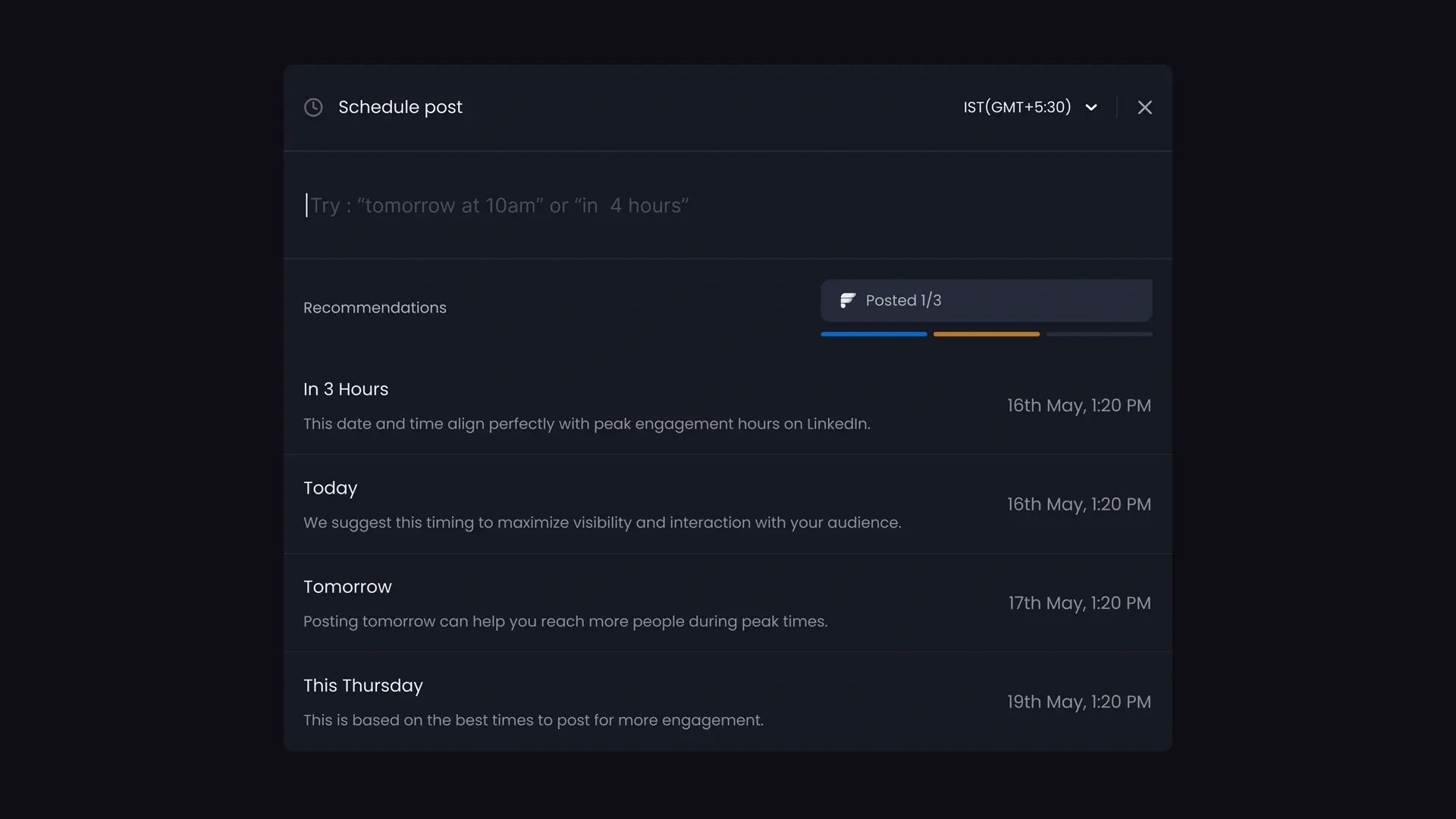
Task: Pick the This Thursday recommendation
Action: (x=363, y=686)
